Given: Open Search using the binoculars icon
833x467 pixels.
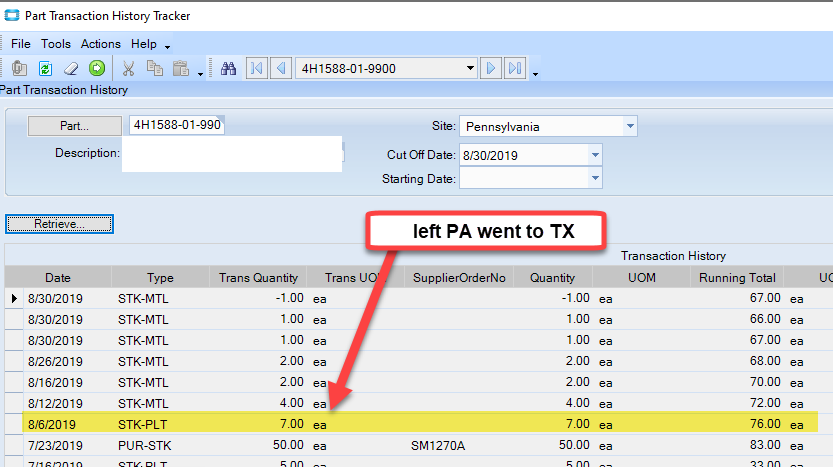Looking at the screenshot, I should coord(228,68).
